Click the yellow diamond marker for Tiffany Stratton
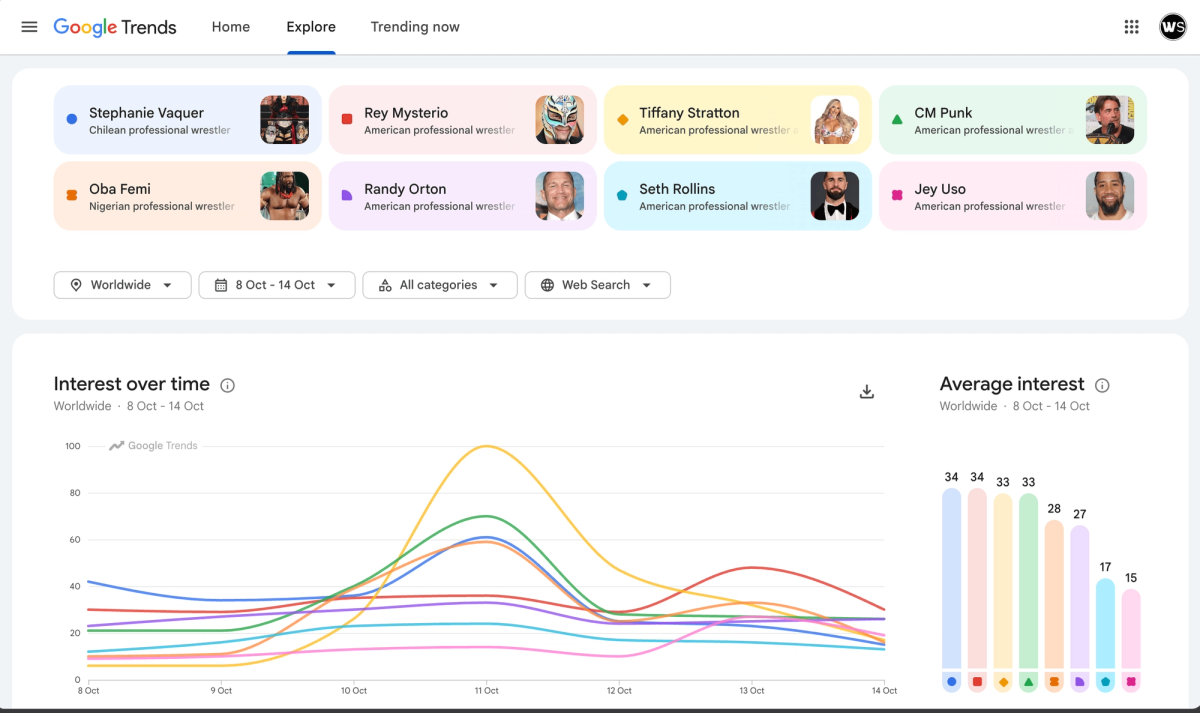 [622, 119]
